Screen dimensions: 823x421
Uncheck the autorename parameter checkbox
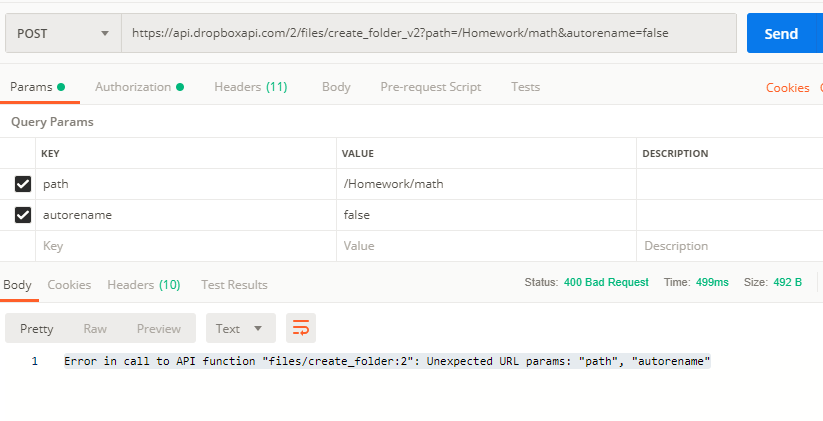coord(23,215)
